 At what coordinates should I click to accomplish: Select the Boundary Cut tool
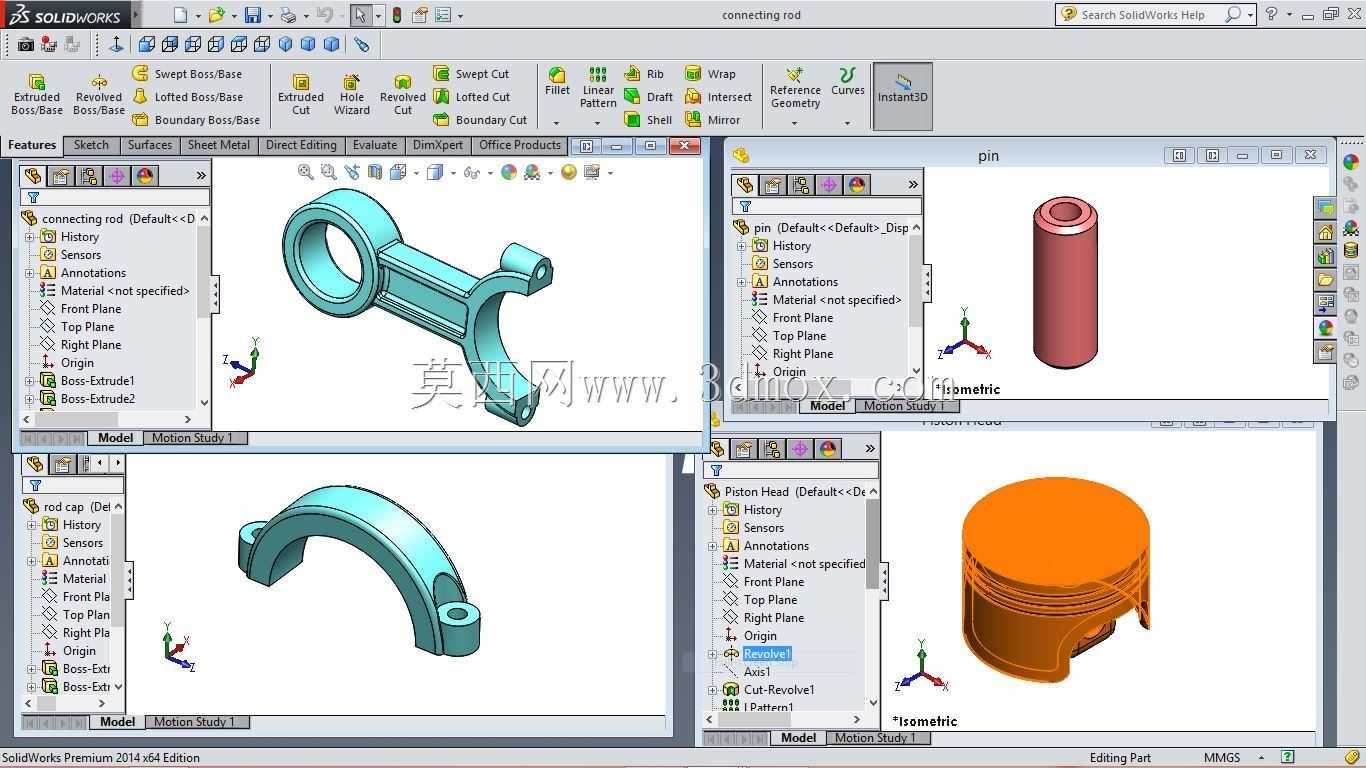coord(480,120)
